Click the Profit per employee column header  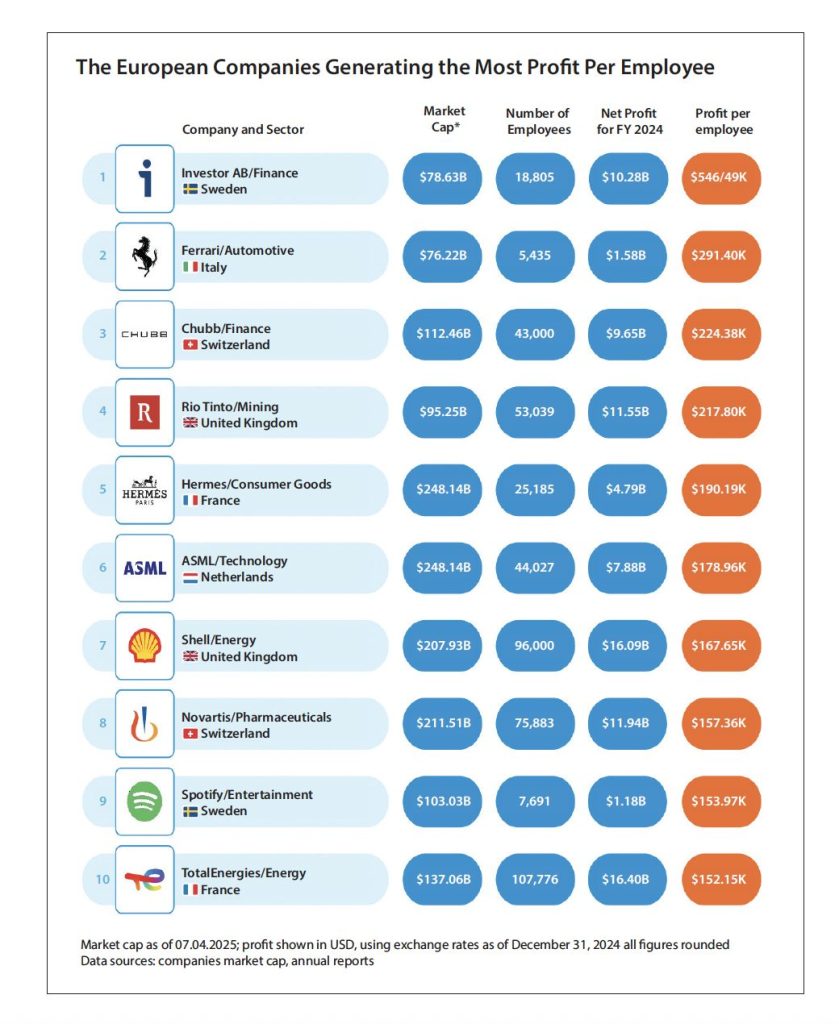(x=723, y=121)
